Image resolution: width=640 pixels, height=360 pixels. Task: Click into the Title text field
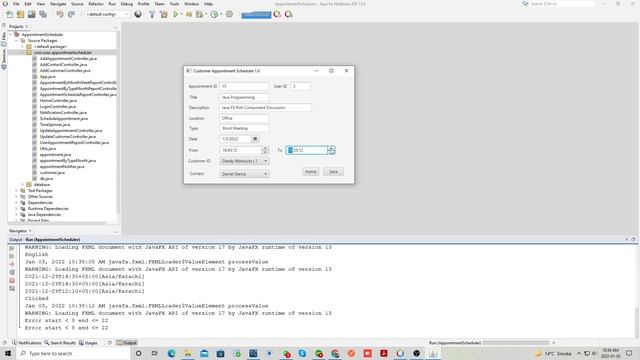pos(244,98)
